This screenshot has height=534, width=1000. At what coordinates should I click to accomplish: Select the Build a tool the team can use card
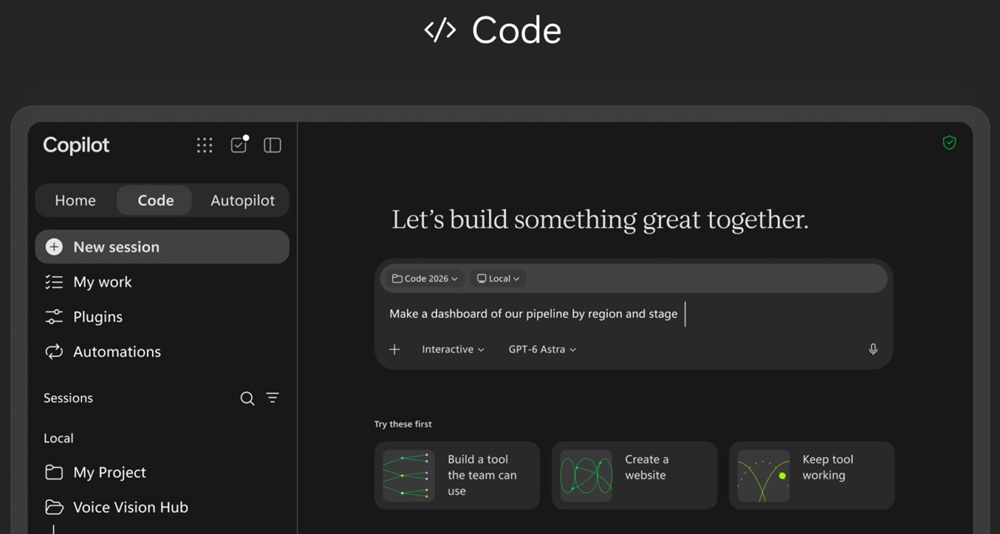[457, 475]
